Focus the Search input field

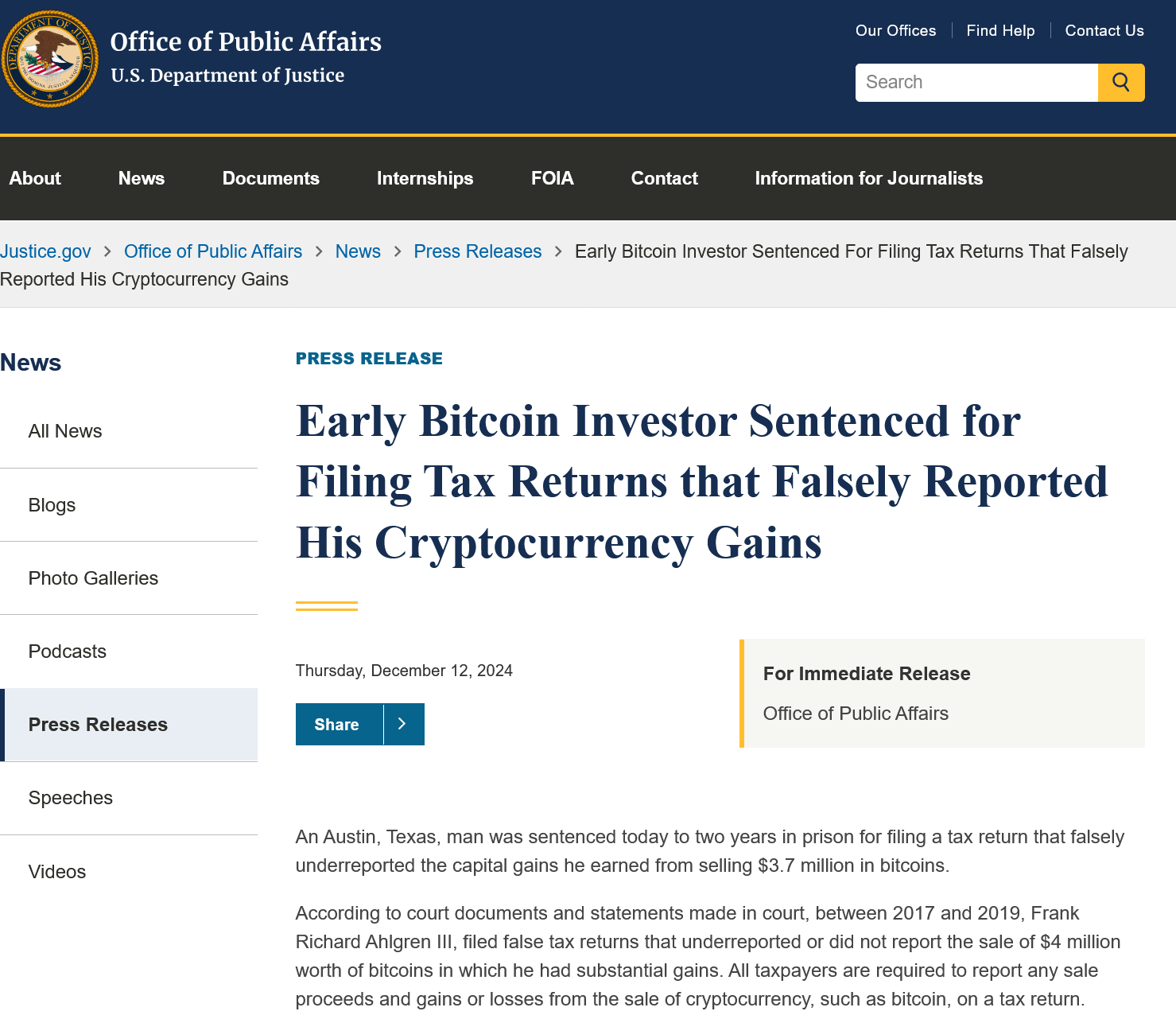click(976, 83)
